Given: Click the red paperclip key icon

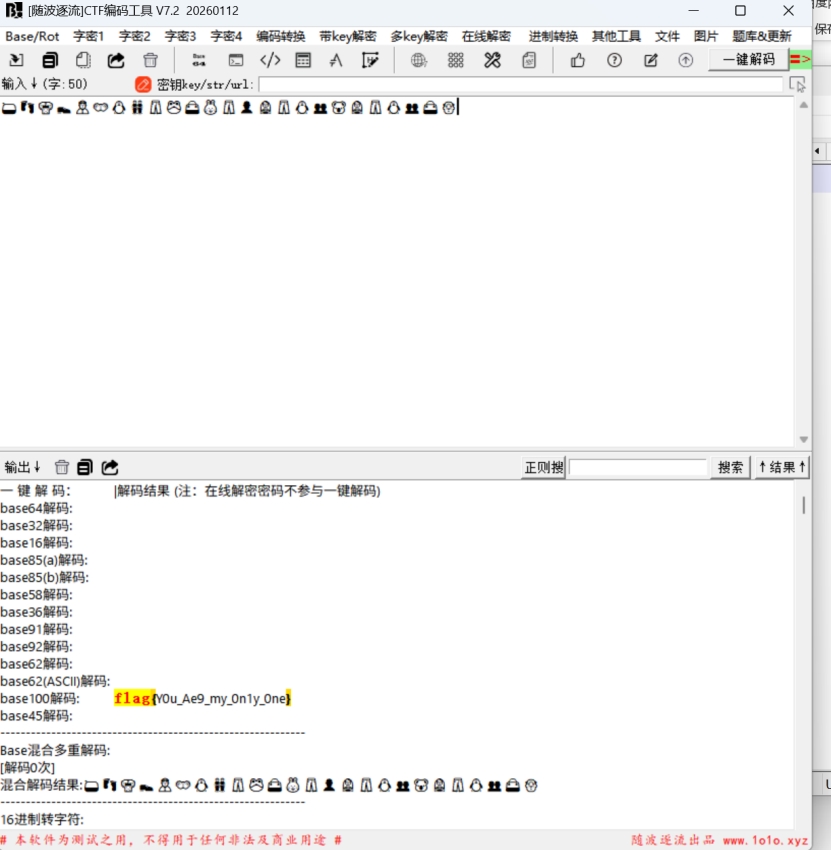Looking at the screenshot, I should click(143, 85).
